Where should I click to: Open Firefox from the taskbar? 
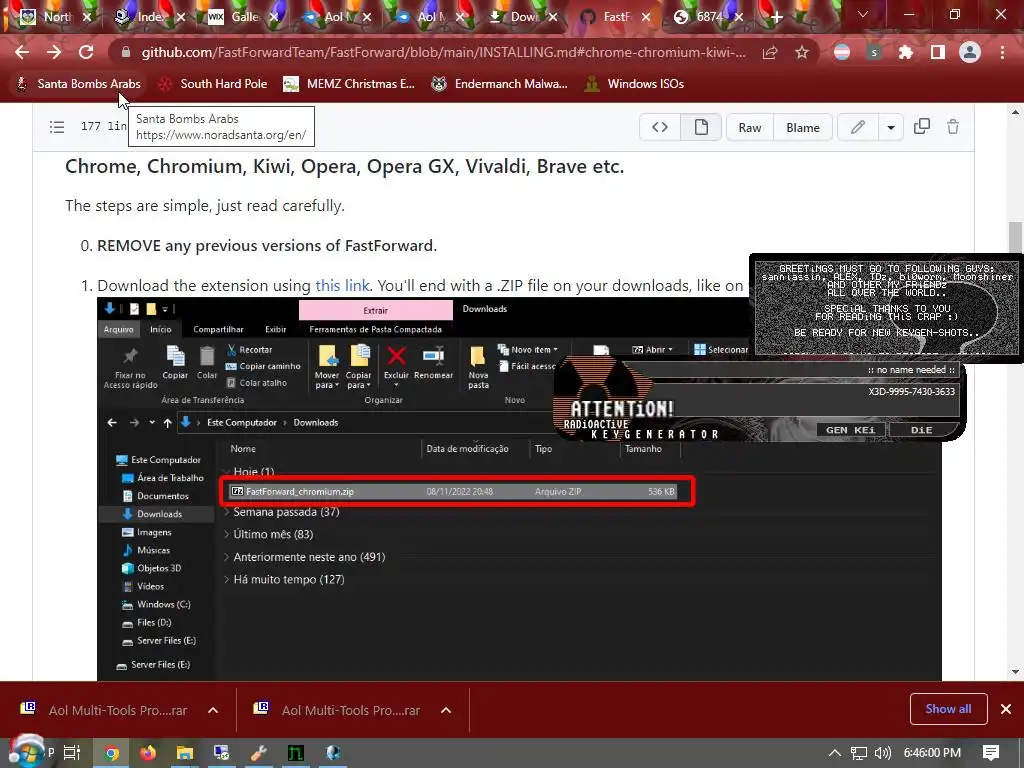[x=148, y=753]
